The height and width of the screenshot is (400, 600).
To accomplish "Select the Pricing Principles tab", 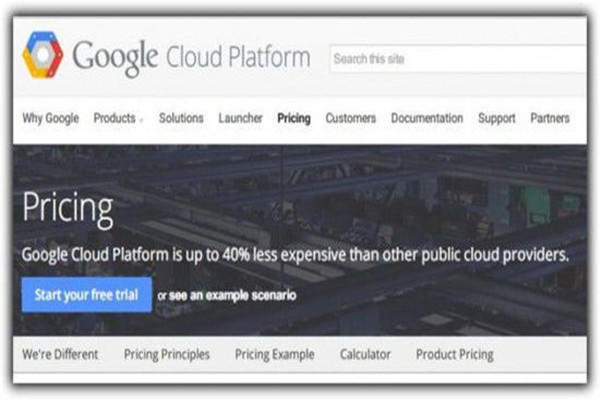I will point(167,354).
